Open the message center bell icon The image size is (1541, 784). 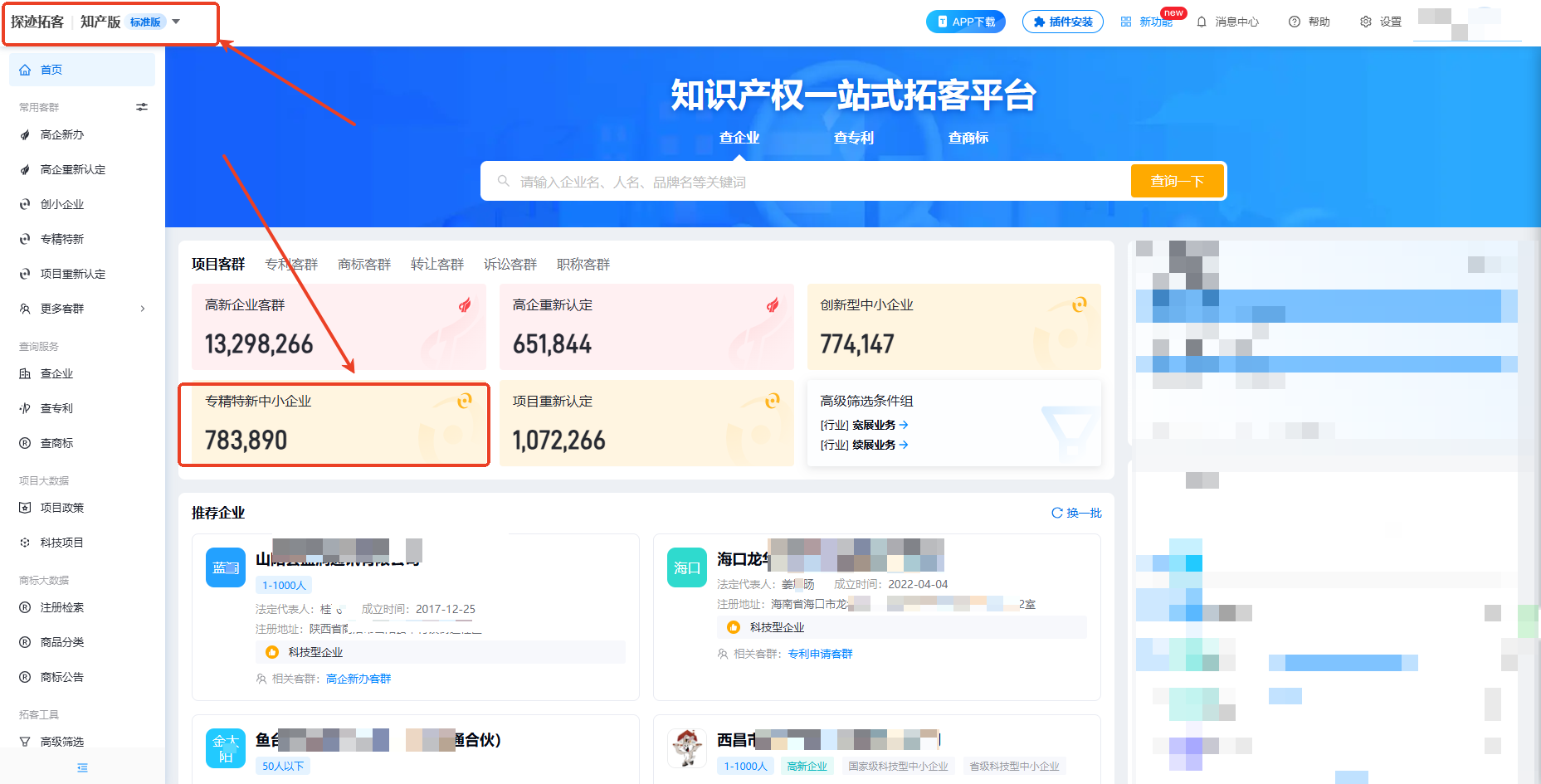click(x=1202, y=22)
